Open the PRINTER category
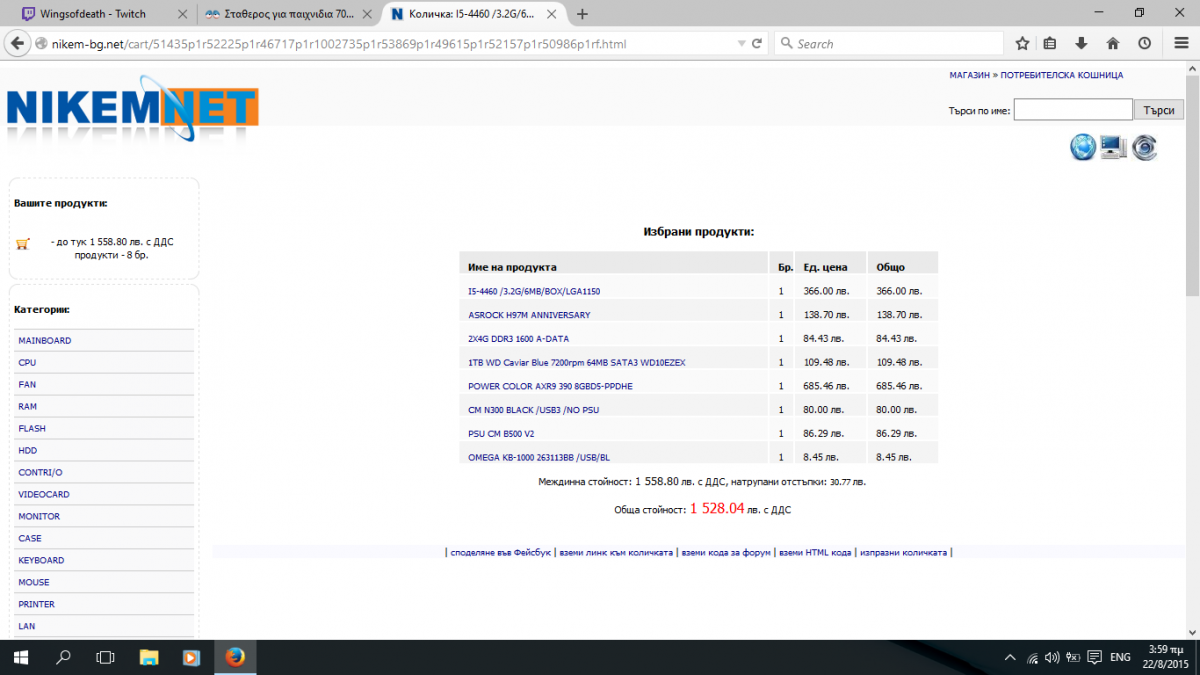Screen dimensions: 1200x675 click(x=36, y=604)
